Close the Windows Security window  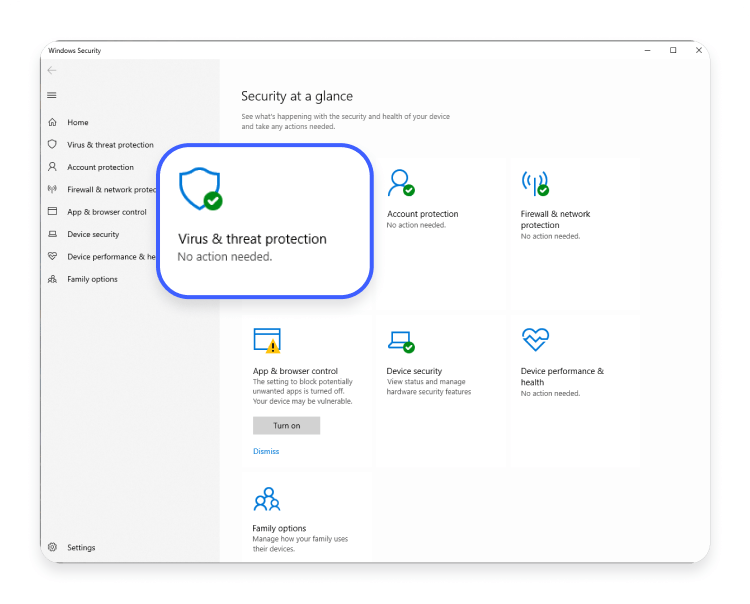point(699,50)
